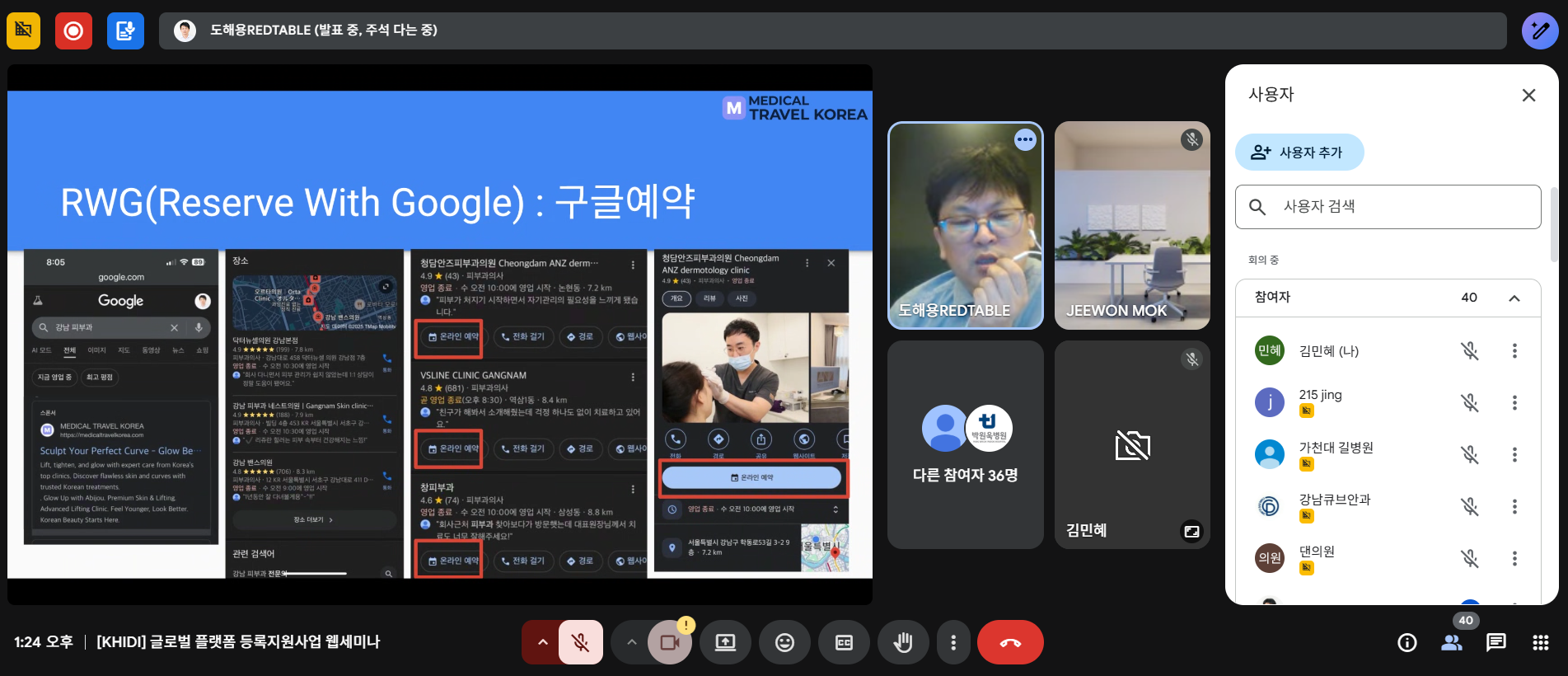Open the three-dot more options menu in toolbar
1568x676 pixels.
coord(953,642)
